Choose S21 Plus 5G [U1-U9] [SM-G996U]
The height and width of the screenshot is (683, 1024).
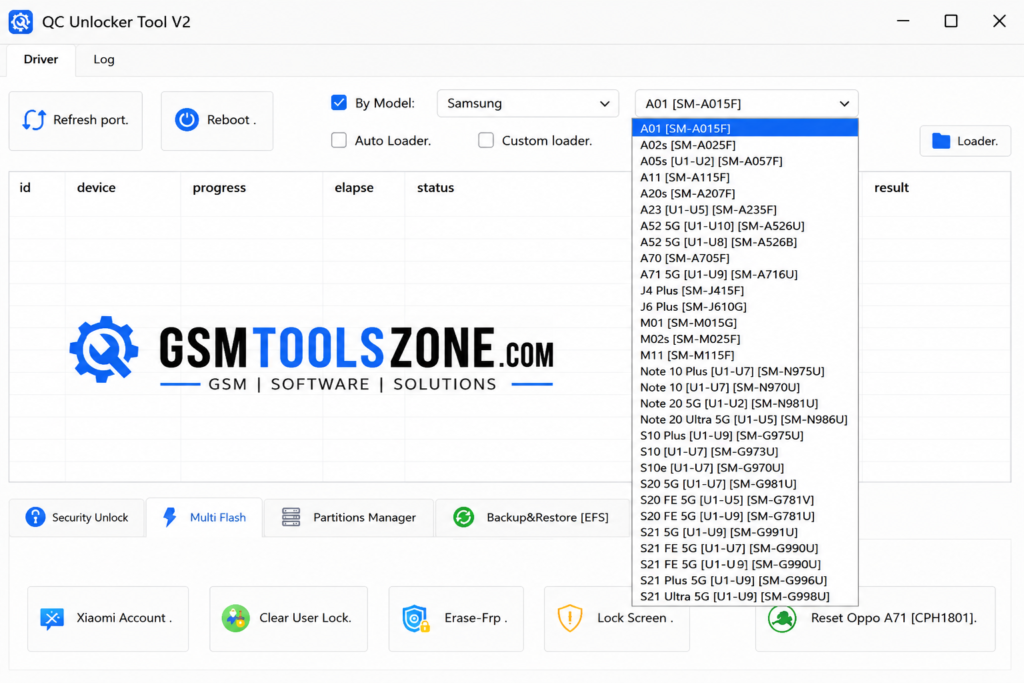[745, 580]
